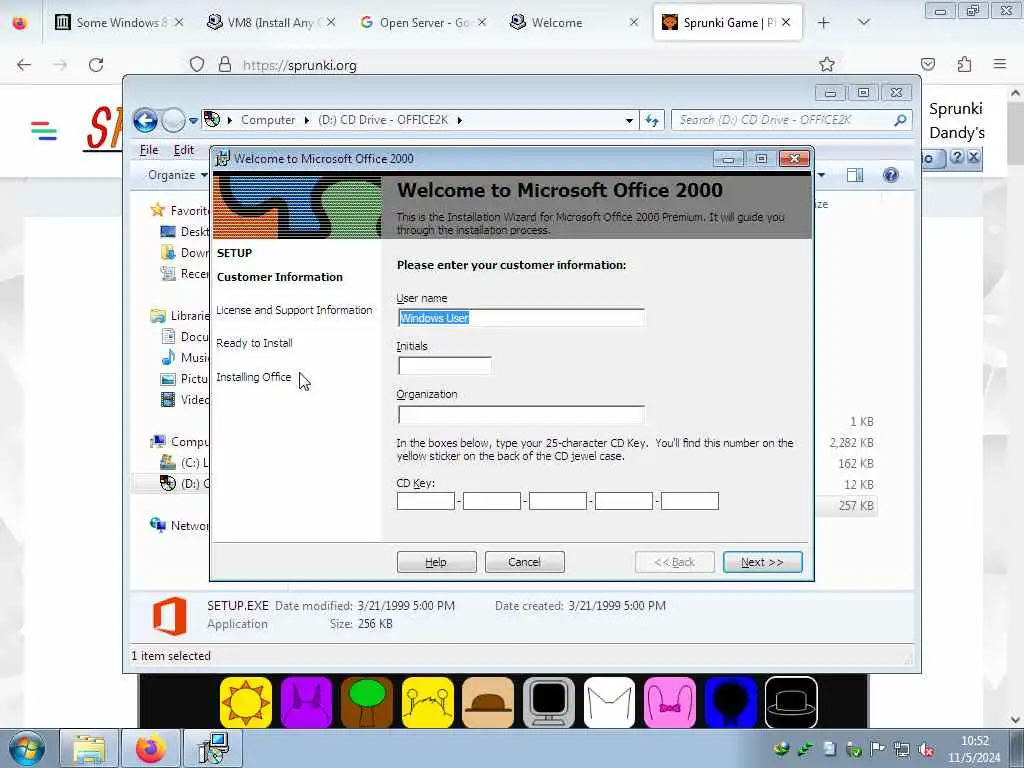1024x768 pixels.
Task: Focus the User name field
Action: pos(520,318)
